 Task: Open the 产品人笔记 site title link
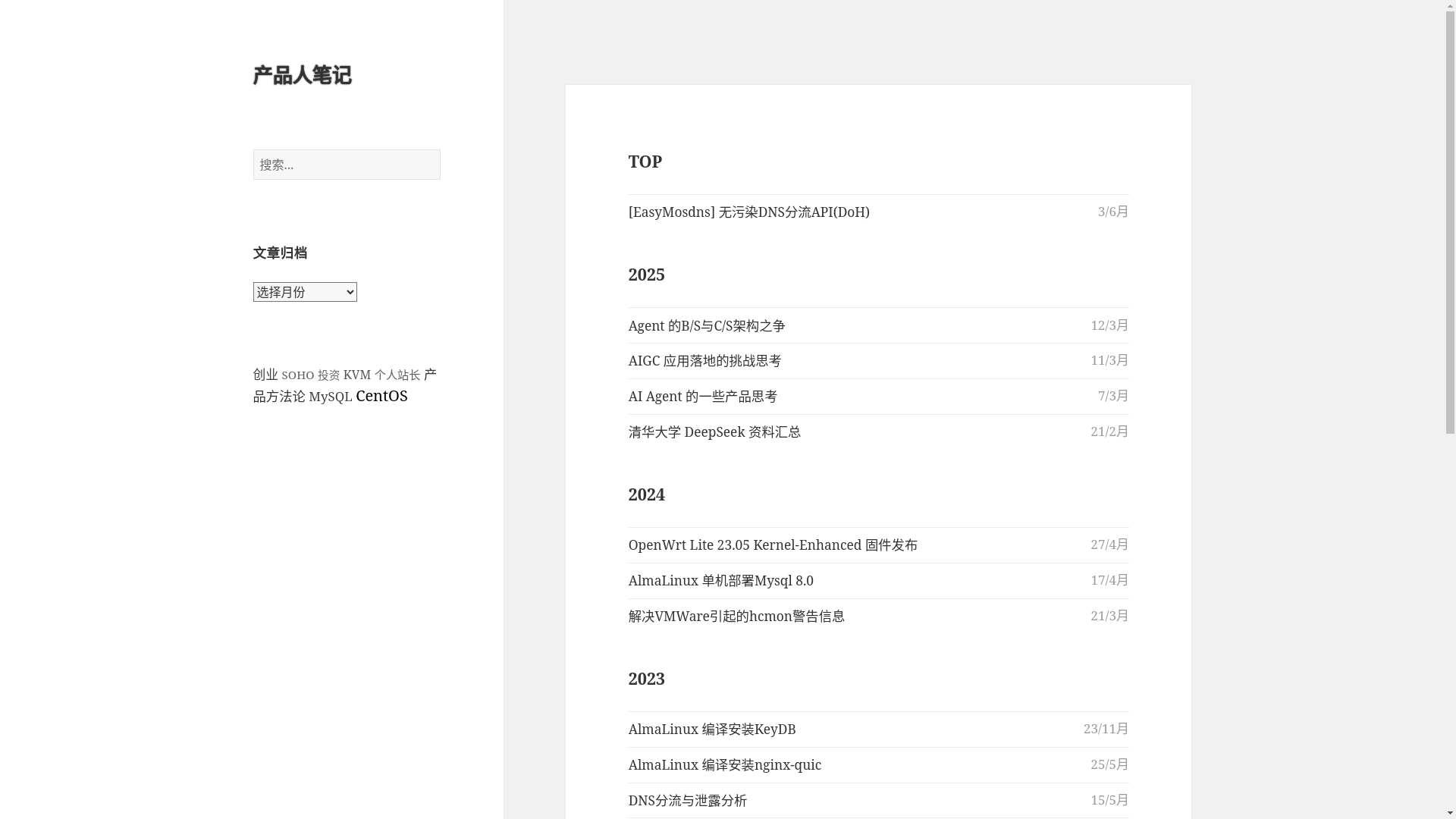302,75
